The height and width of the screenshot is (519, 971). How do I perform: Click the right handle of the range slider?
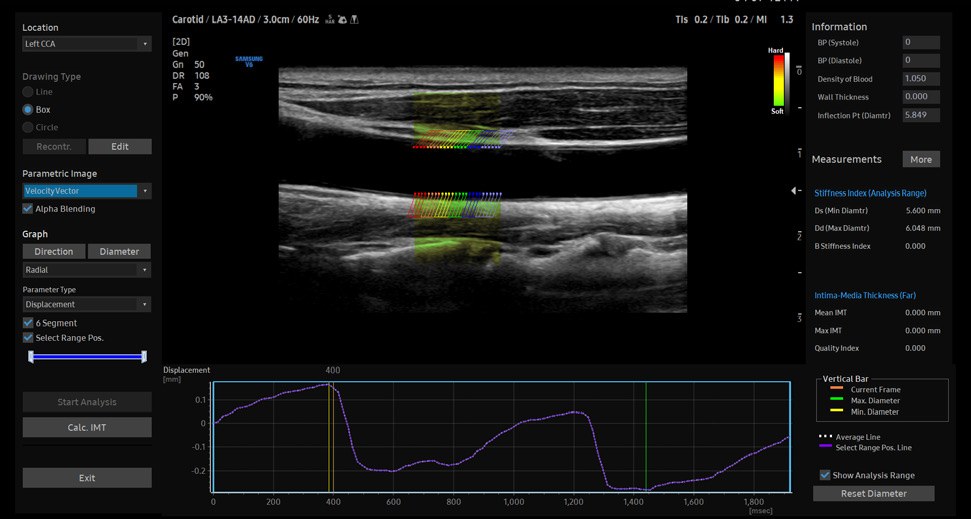point(144,356)
